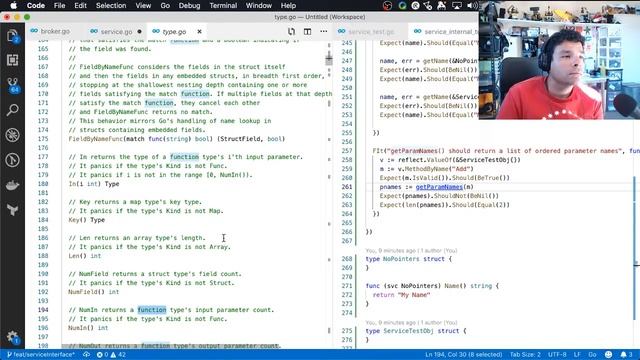Image resolution: width=640 pixels, height=360 pixels.
Task: Click the "NumField() int" line
Action: (x=93, y=292)
